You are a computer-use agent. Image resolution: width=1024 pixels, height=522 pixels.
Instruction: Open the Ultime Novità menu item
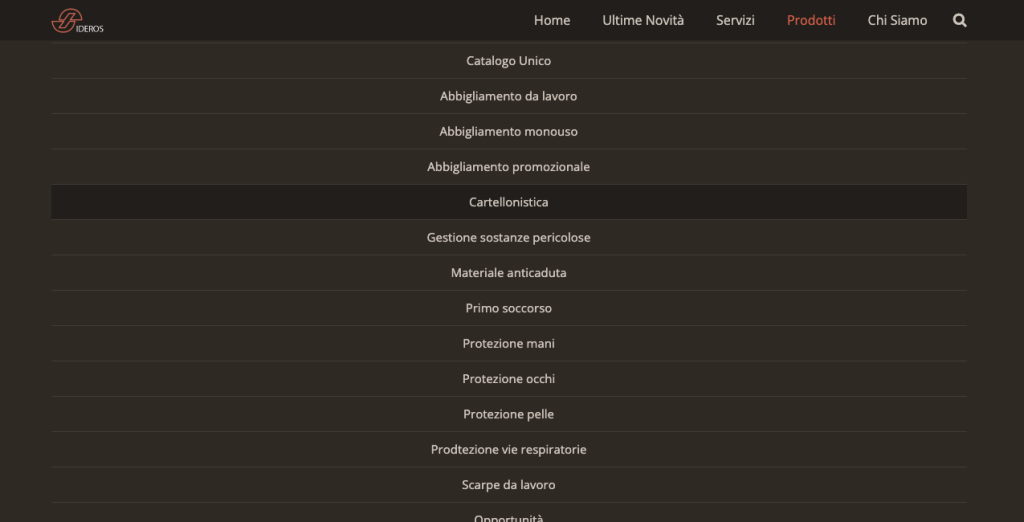click(643, 20)
